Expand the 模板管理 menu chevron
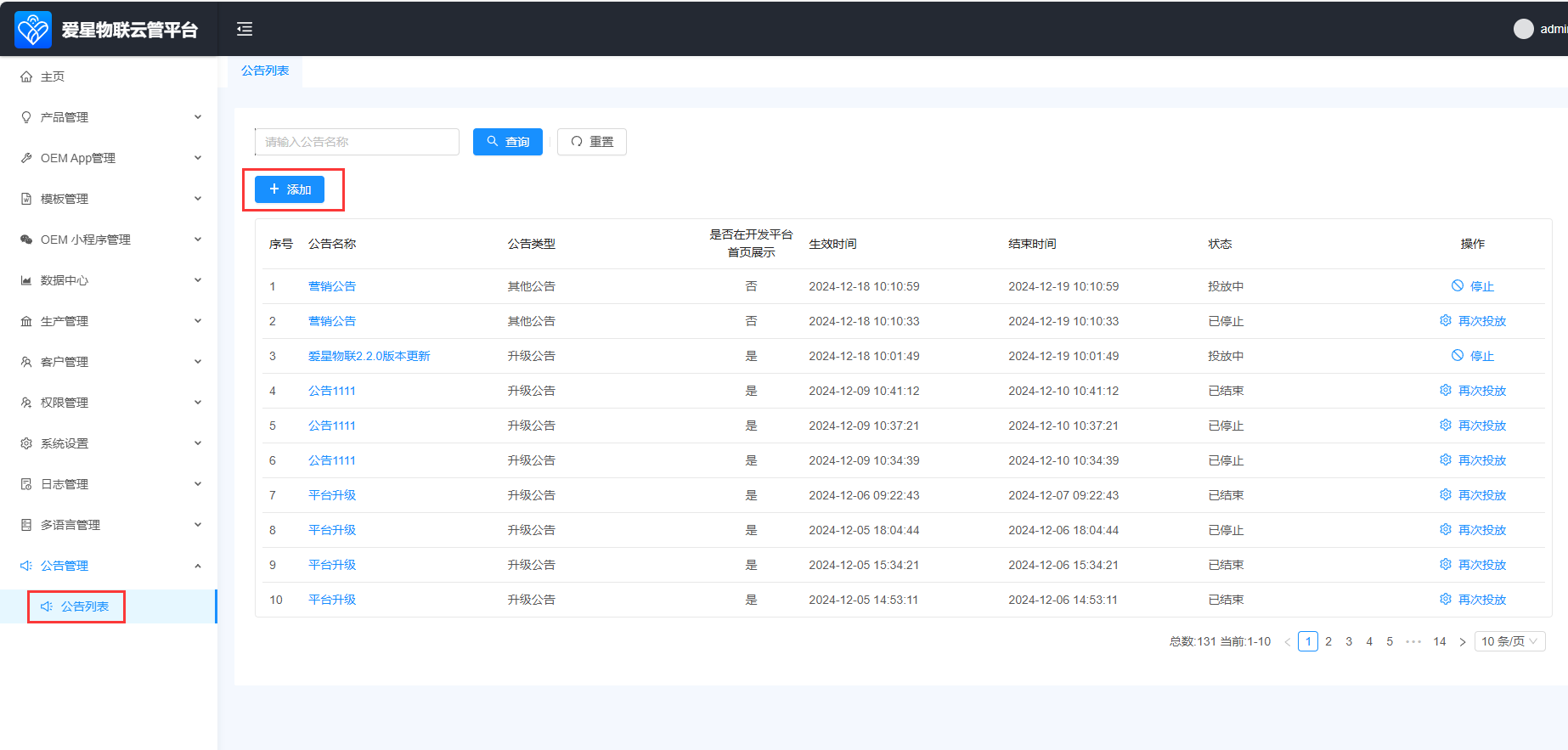This screenshot has width=1568, height=750. coord(198,199)
